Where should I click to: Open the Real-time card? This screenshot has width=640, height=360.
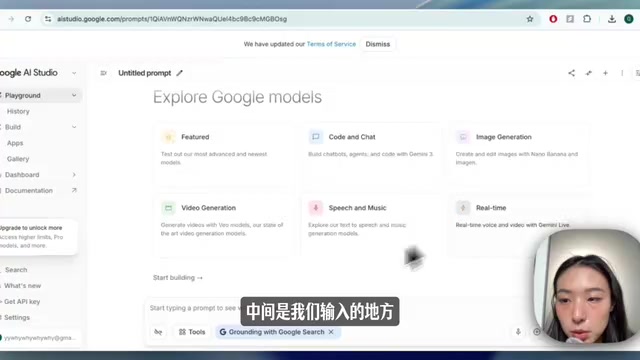(x=519, y=225)
